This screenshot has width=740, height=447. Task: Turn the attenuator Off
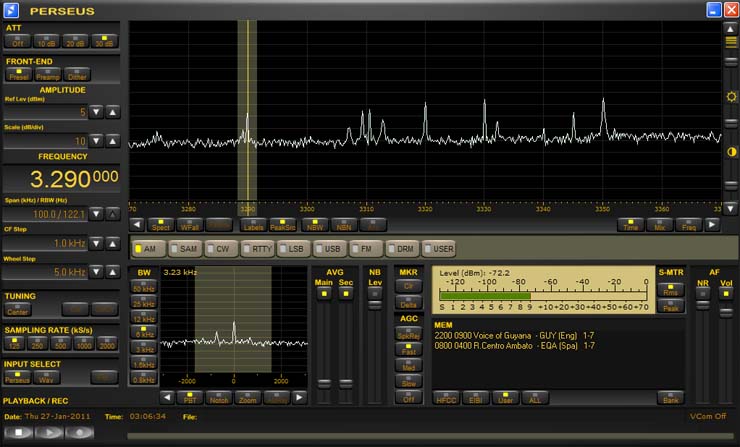tap(18, 41)
